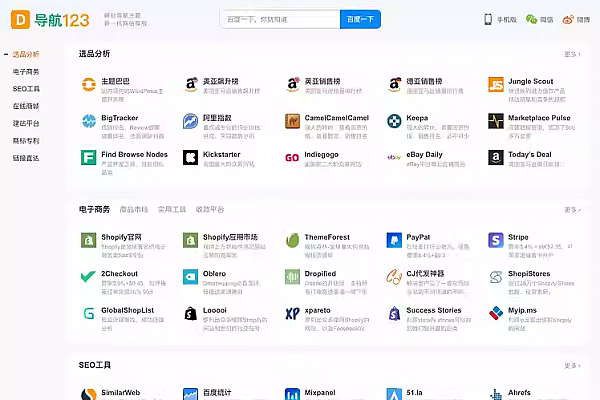
Task: Click the Weibo 微博 icon in header
Action: pyautogui.click(x=568, y=19)
